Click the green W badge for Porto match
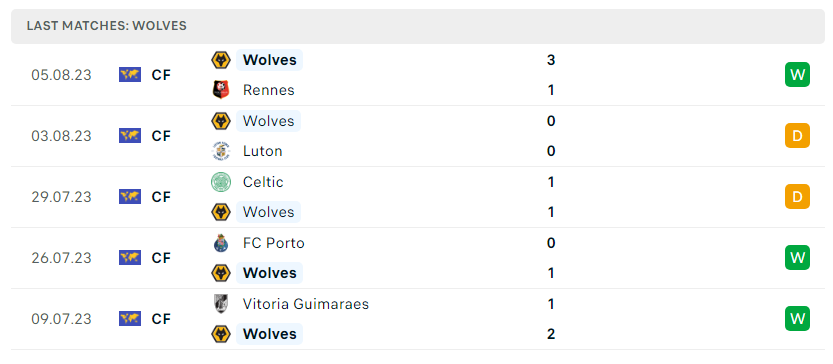 point(797,258)
